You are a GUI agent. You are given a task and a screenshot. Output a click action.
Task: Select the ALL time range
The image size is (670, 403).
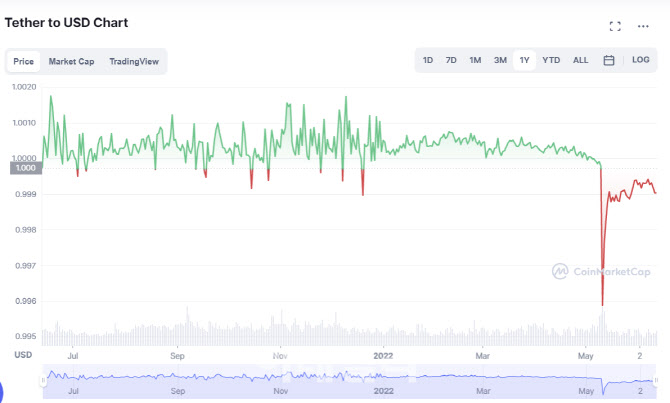point(580,60)
